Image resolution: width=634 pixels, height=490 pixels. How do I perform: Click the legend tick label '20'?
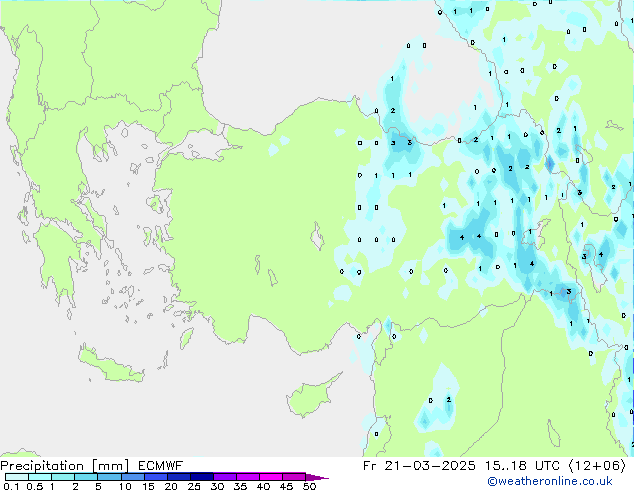click(x=171, y=486)
